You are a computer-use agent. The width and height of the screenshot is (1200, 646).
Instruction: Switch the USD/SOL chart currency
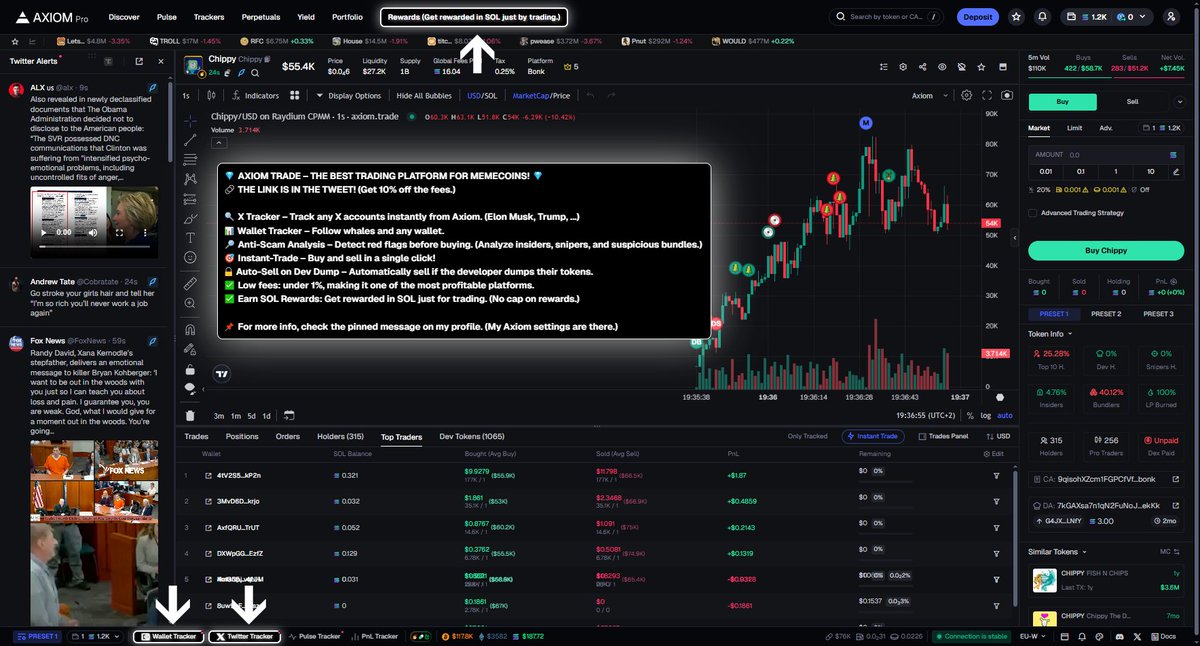[x=482, y=96]
